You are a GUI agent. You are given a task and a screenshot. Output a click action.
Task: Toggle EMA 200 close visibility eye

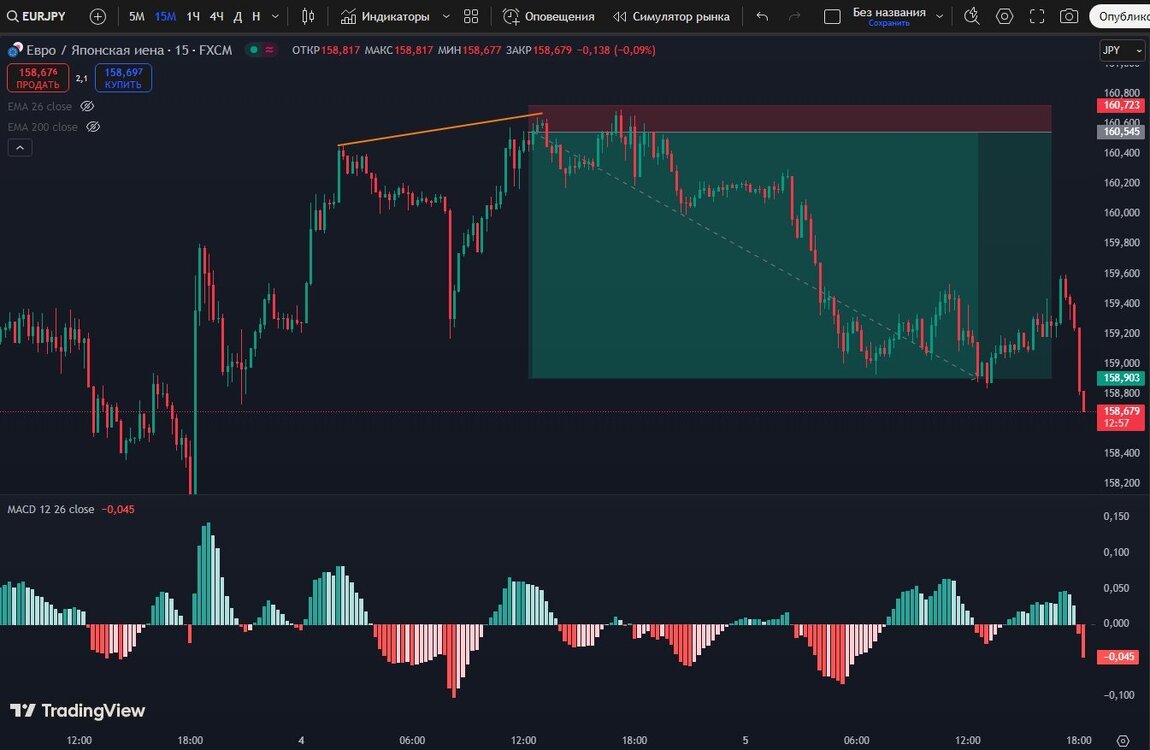93,127
